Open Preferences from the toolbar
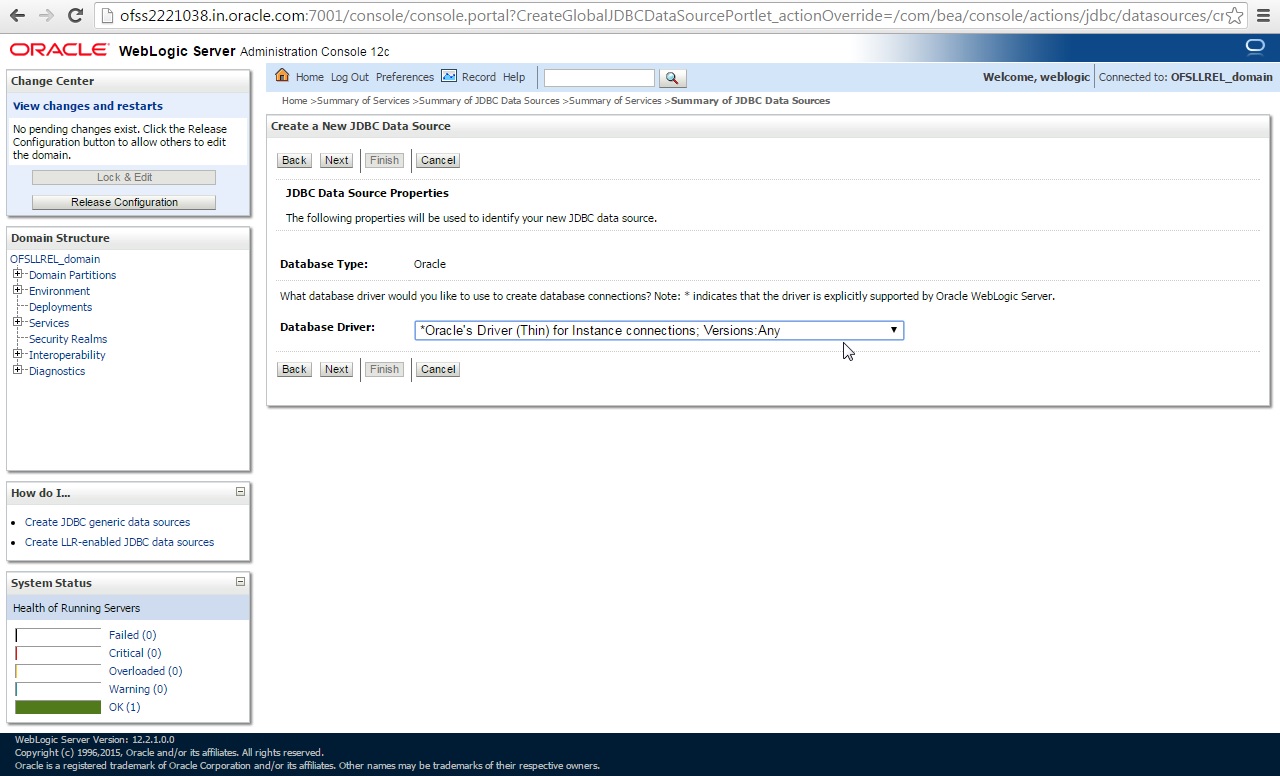Screen dimensions: 1280x776 [x=405, y=77]
